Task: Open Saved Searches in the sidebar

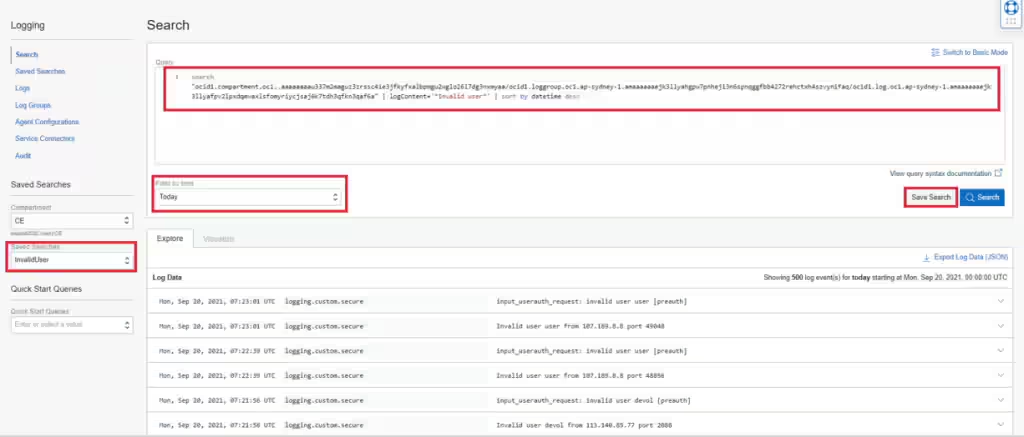Action: coord(41,72)
